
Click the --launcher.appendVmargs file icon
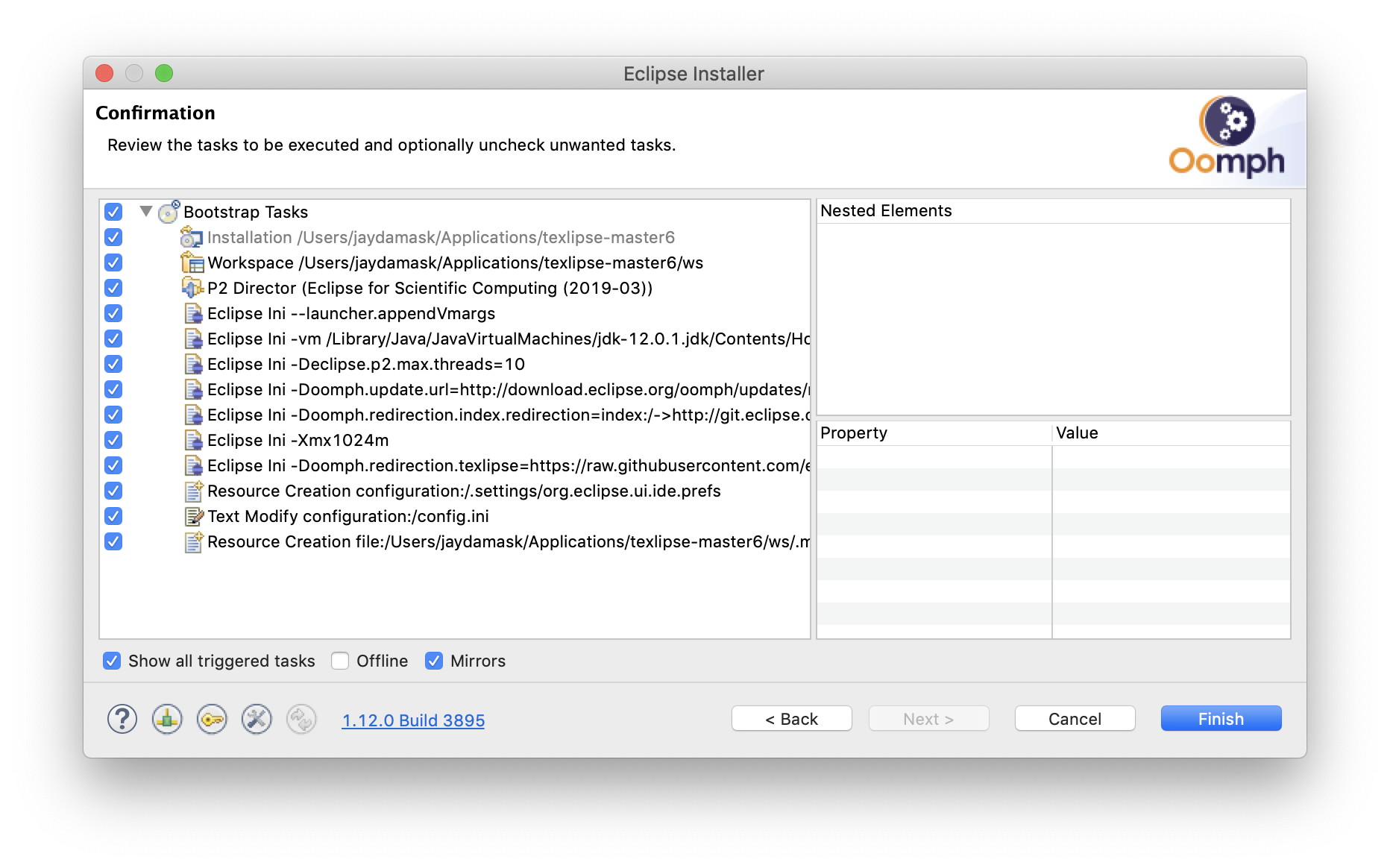pyautogui.click(x=193, y=313)
